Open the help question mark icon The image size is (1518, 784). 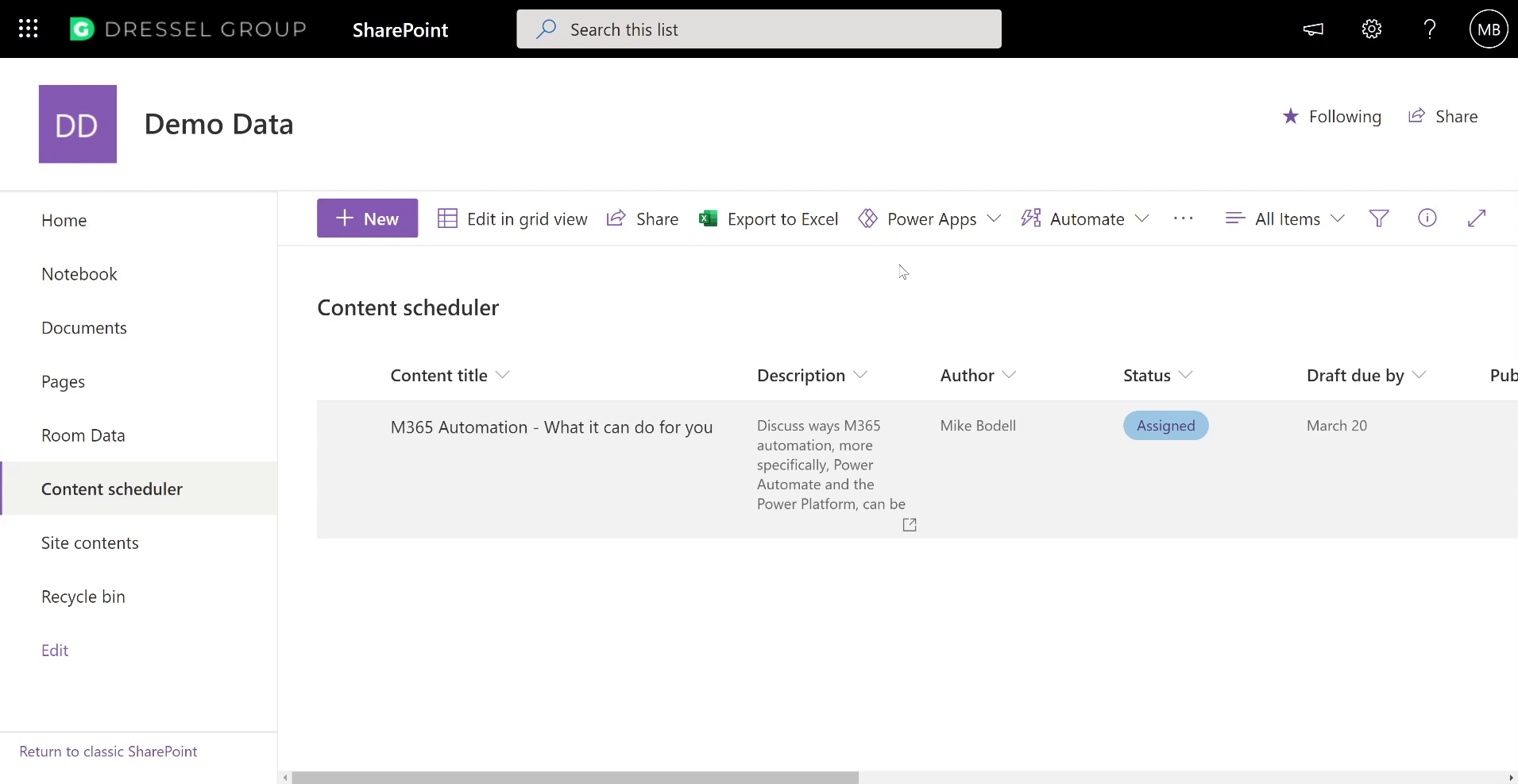[1430, 29]
